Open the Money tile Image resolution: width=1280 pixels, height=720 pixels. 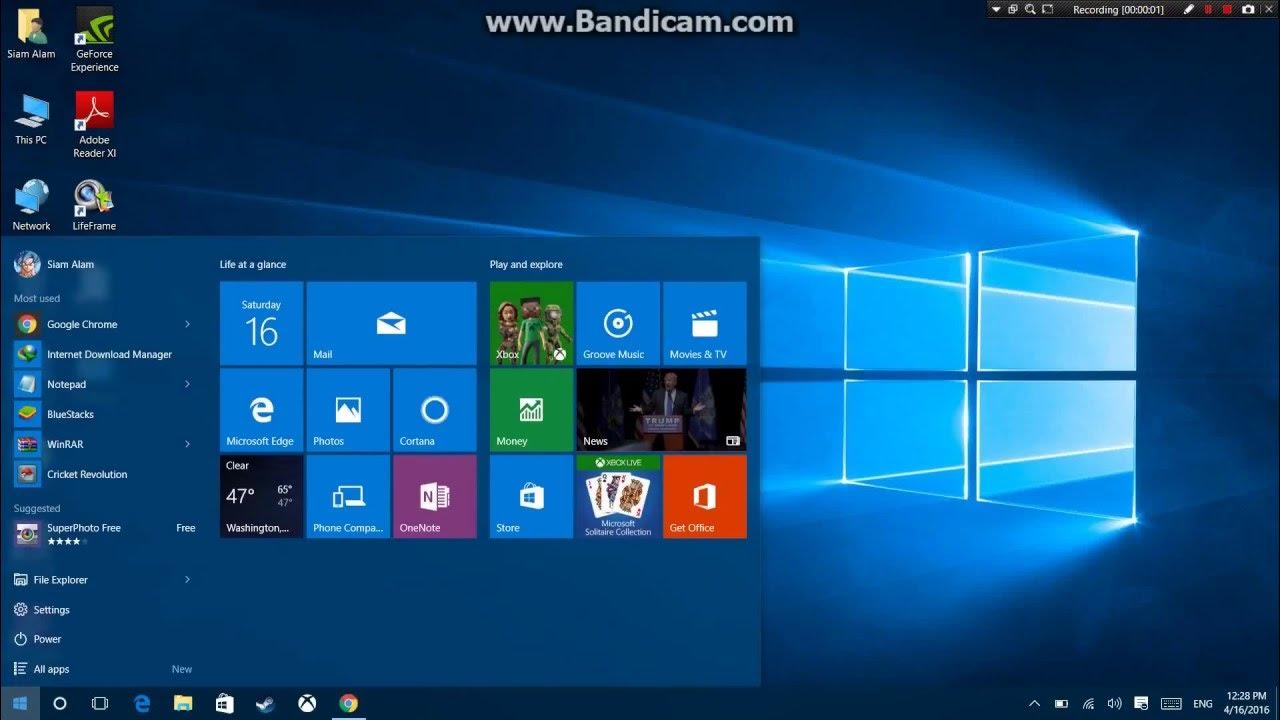pyautogui.click(x=531, y=410)
